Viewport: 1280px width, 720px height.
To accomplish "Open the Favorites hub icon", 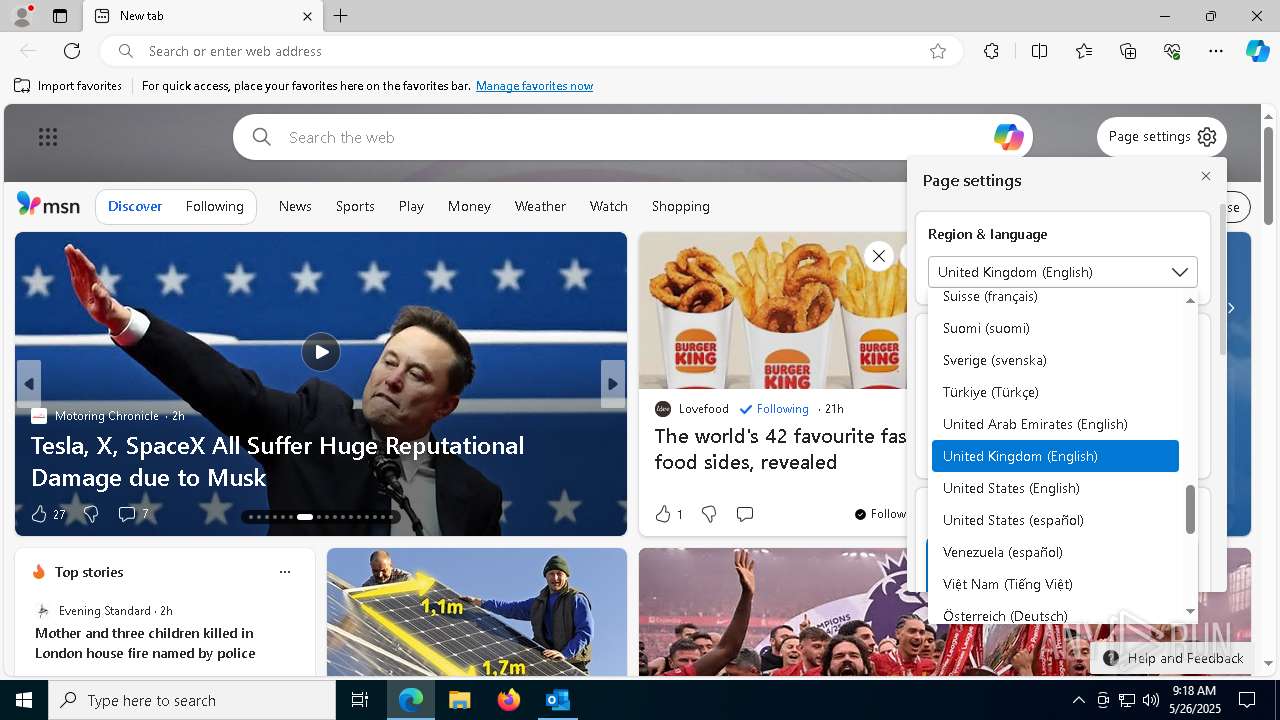I will pos(1084,51).
